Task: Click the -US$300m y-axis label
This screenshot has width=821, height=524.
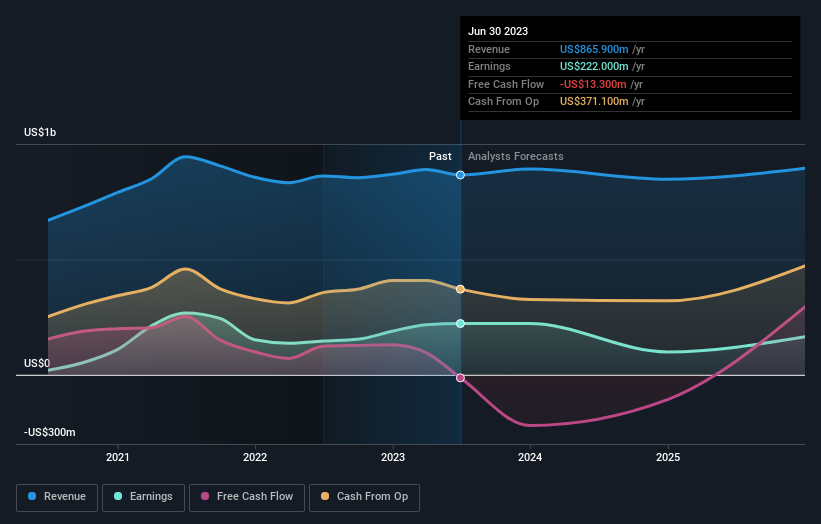Action: click(x=50, y=432)
